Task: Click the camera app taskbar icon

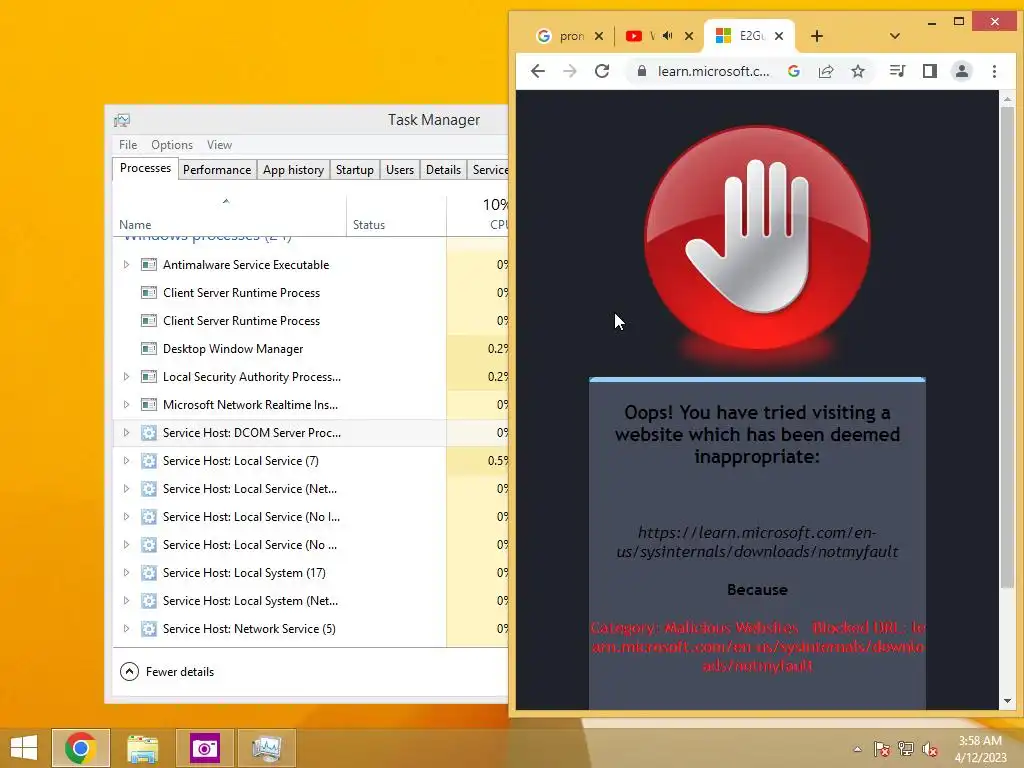Action: (x=204, y=748)
